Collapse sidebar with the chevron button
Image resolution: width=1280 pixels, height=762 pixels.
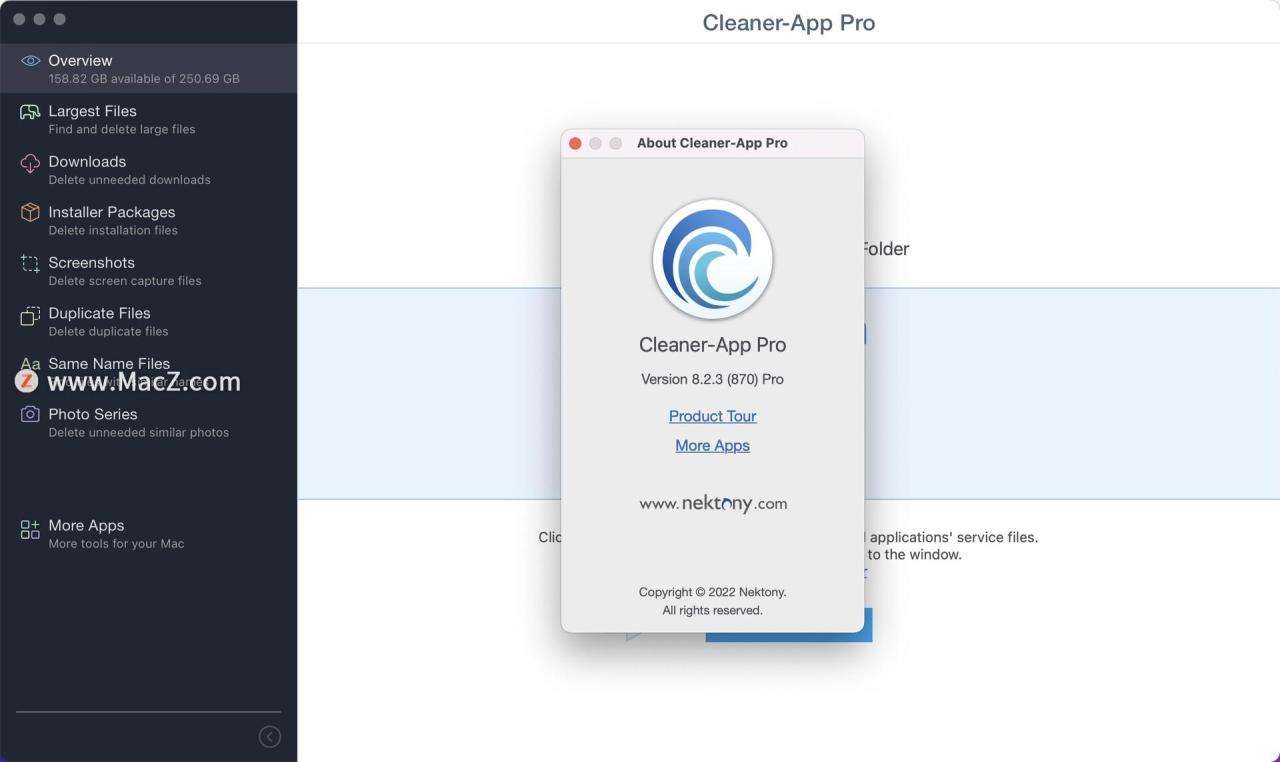[x=270, y=737]
